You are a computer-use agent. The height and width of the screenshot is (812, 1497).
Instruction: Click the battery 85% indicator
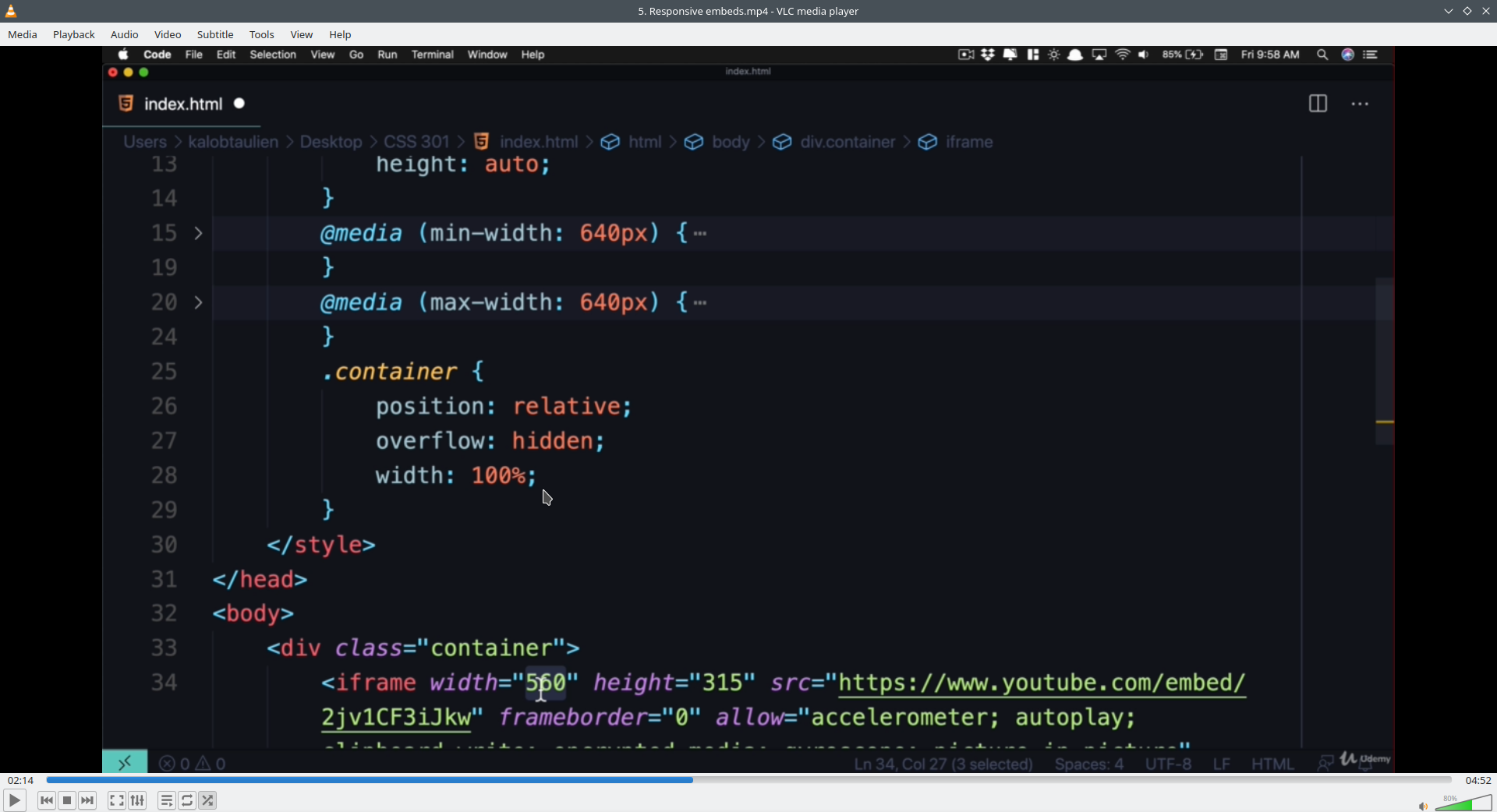pos(1183,55)
